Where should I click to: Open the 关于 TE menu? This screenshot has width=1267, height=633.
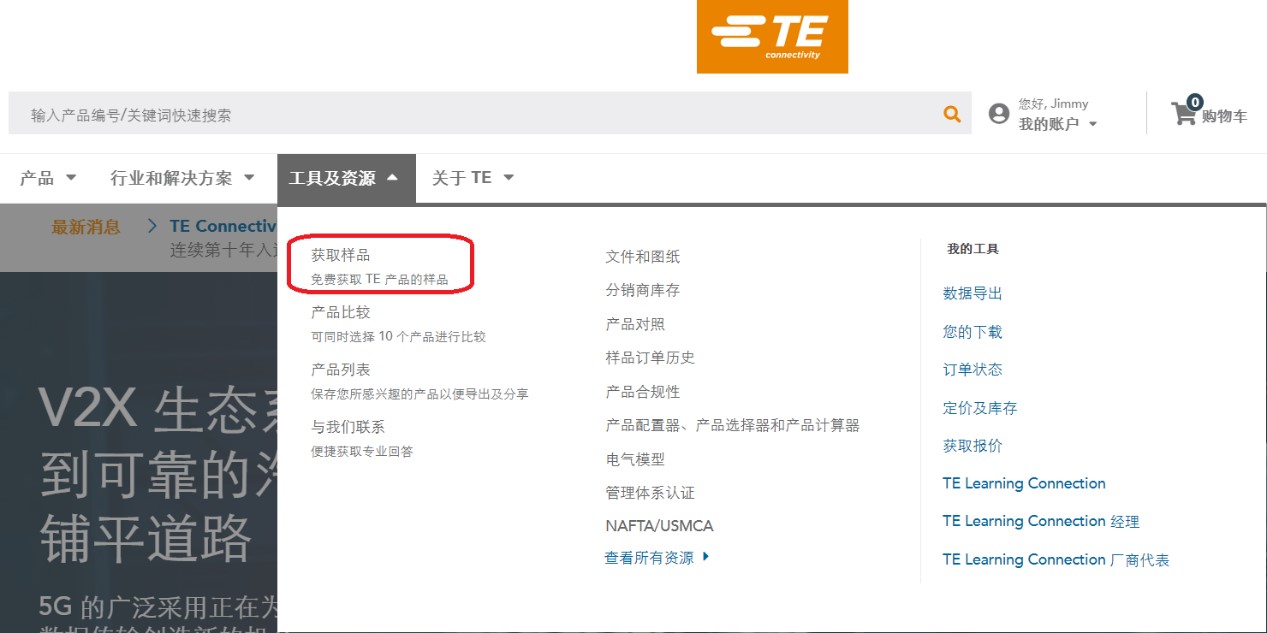tap(473, 178)
